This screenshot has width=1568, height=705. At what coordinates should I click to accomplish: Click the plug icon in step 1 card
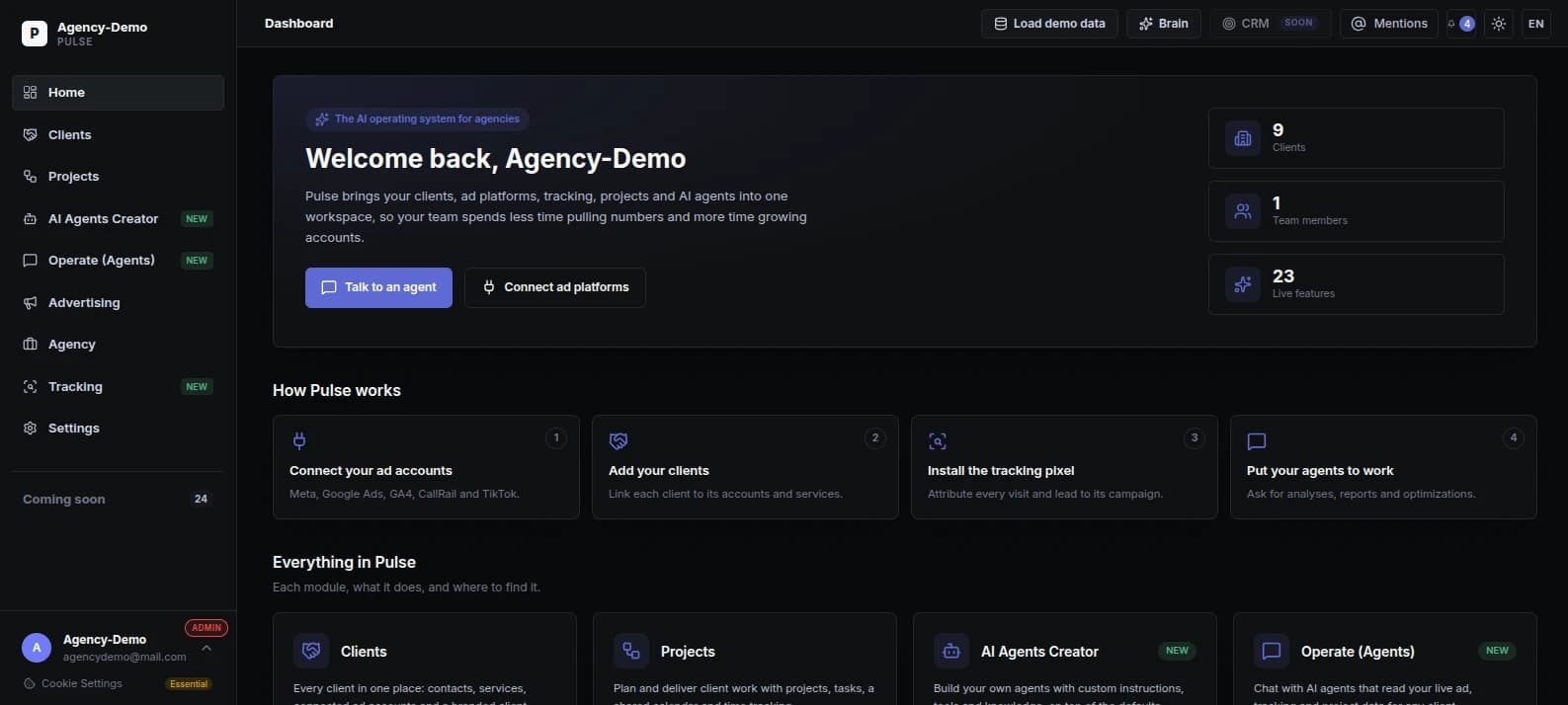[299, 440]
